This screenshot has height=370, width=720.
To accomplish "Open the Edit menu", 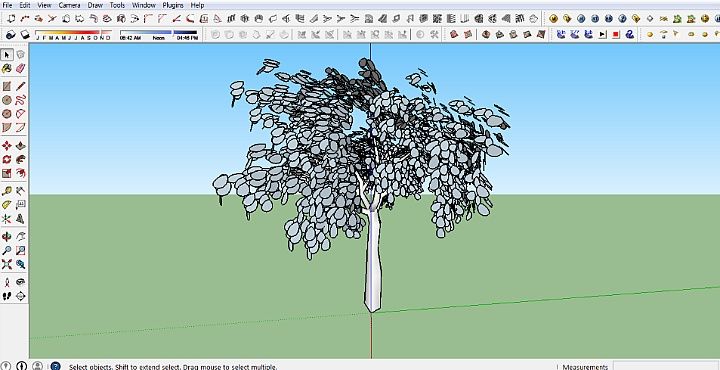I will [24, 5].
